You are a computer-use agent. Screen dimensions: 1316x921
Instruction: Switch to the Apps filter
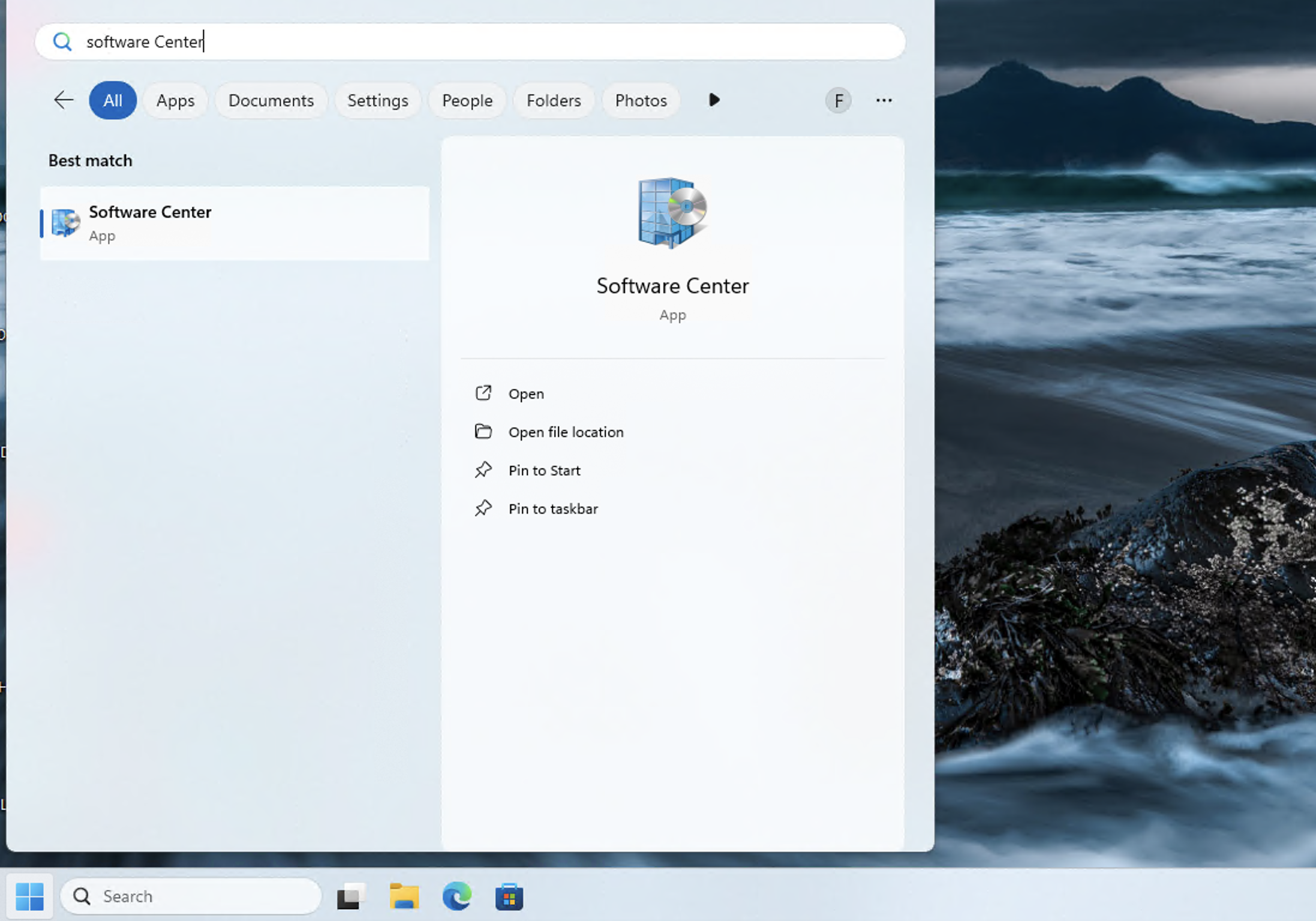coord(175,100)
